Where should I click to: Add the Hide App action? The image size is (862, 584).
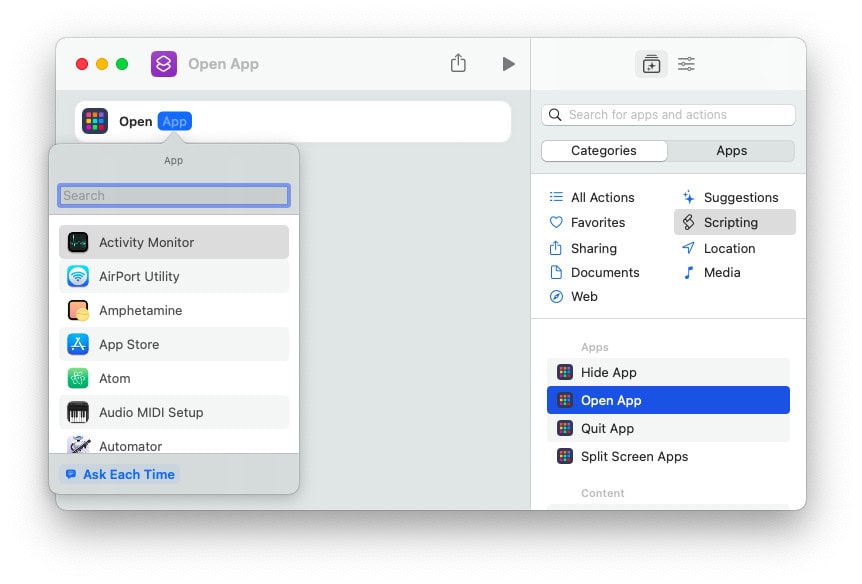point(668,372)
